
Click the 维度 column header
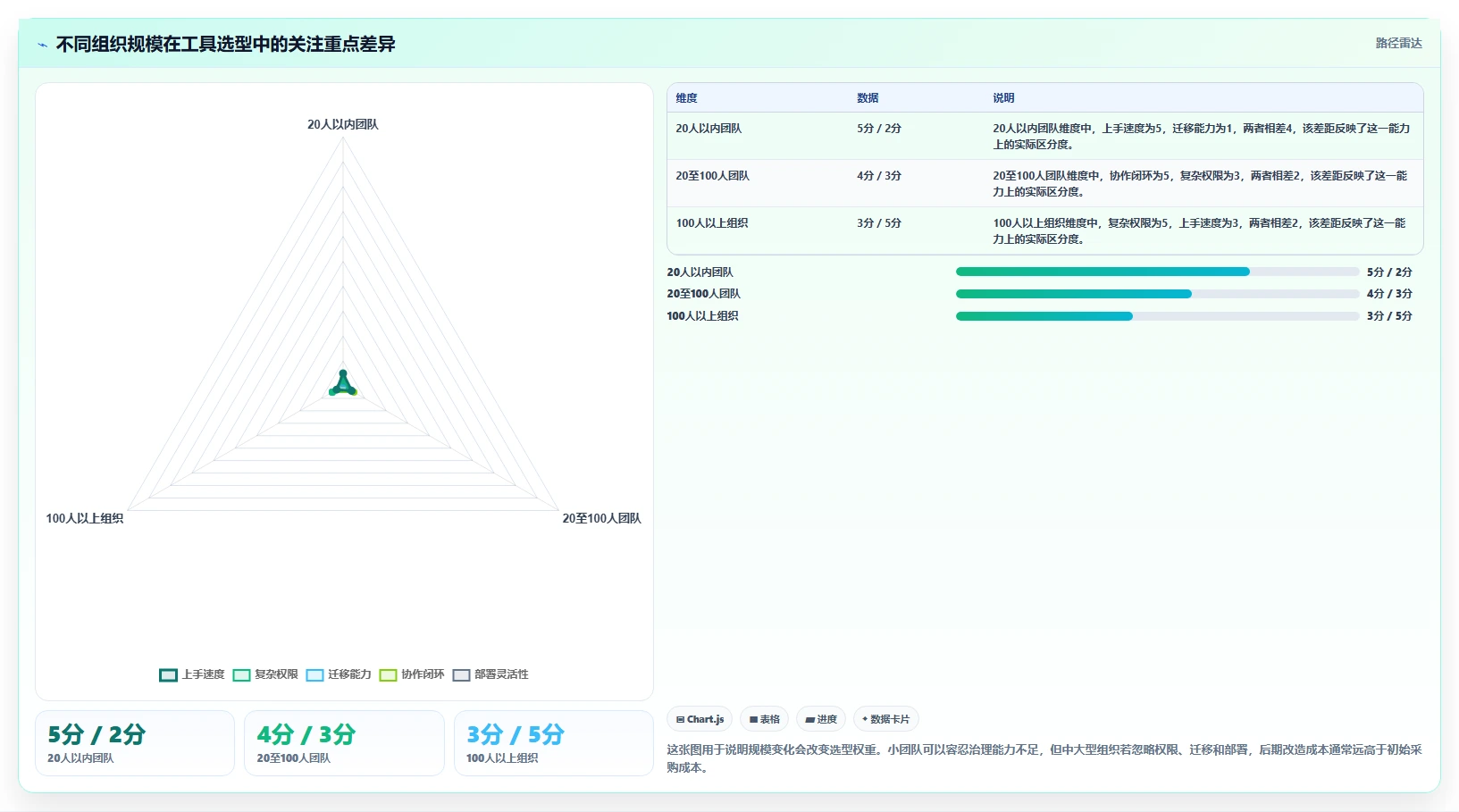(x=686, y=98)
